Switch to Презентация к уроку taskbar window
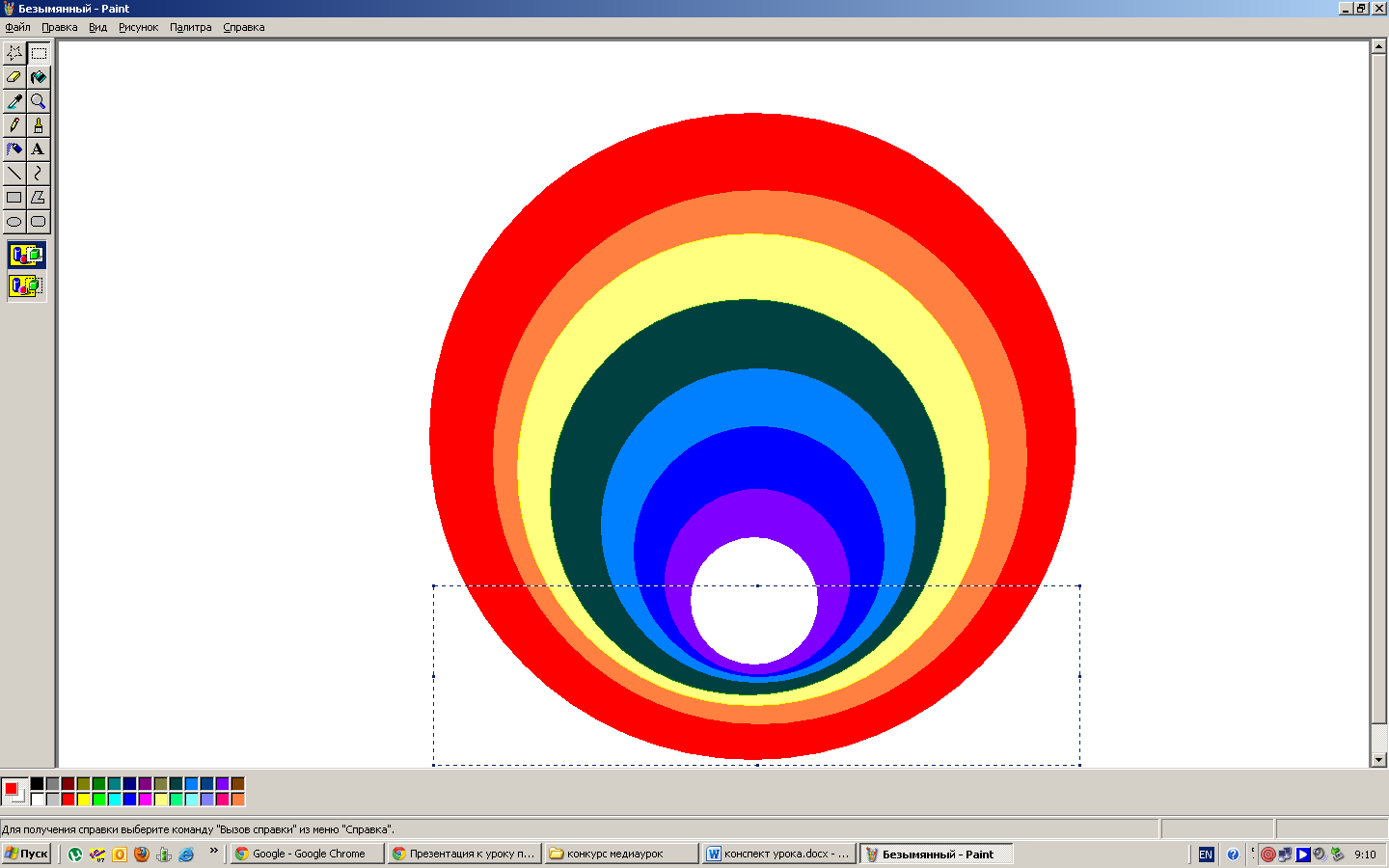The image size is (1389, 868). click(464, 854)
